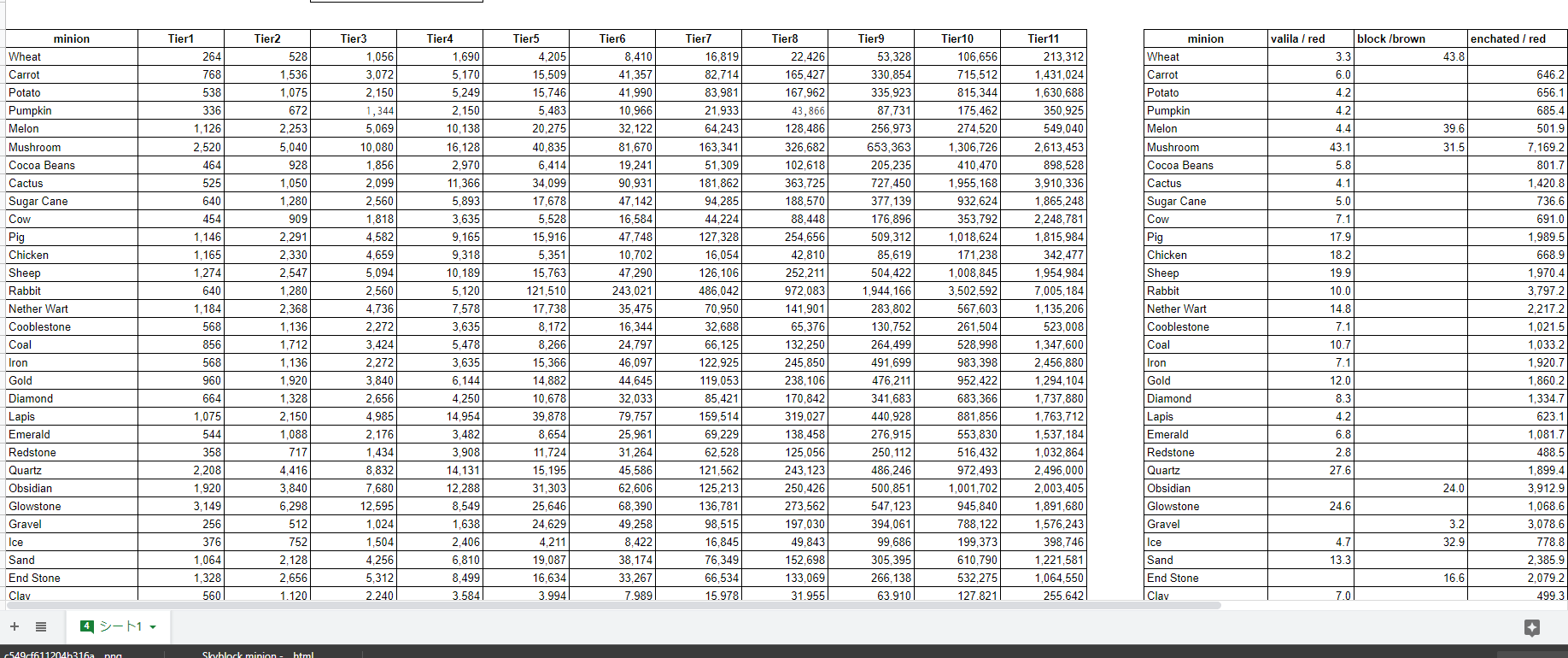Viewport: 1568px width, 658px height.
Task: Select Rabbit enchanted value 3,797.2
Action: pos(1518,291)
